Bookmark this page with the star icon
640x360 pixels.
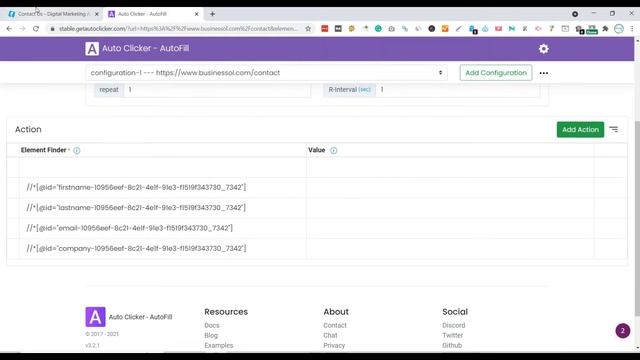point(308,29)
